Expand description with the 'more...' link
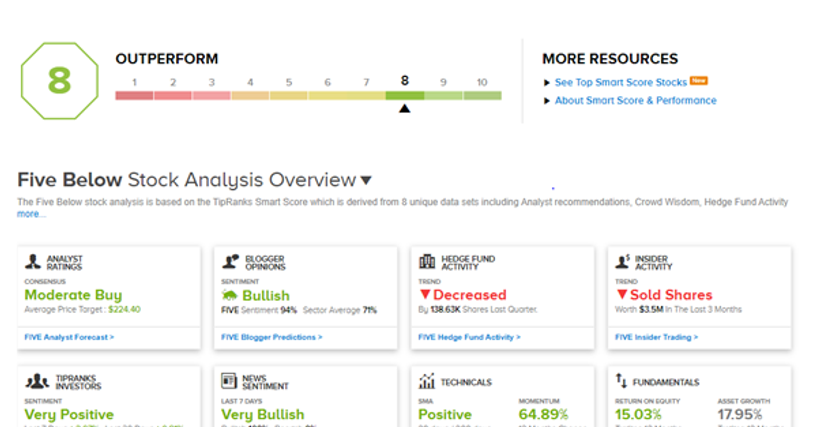Screen dimensions: 820x427 coord(31,214)
